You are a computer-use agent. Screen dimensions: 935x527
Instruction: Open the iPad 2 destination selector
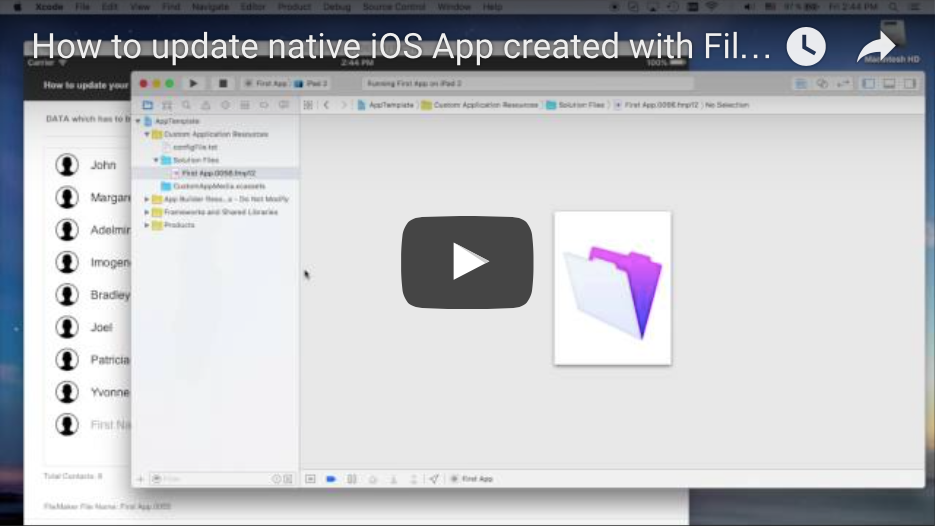tap(311, 83)
